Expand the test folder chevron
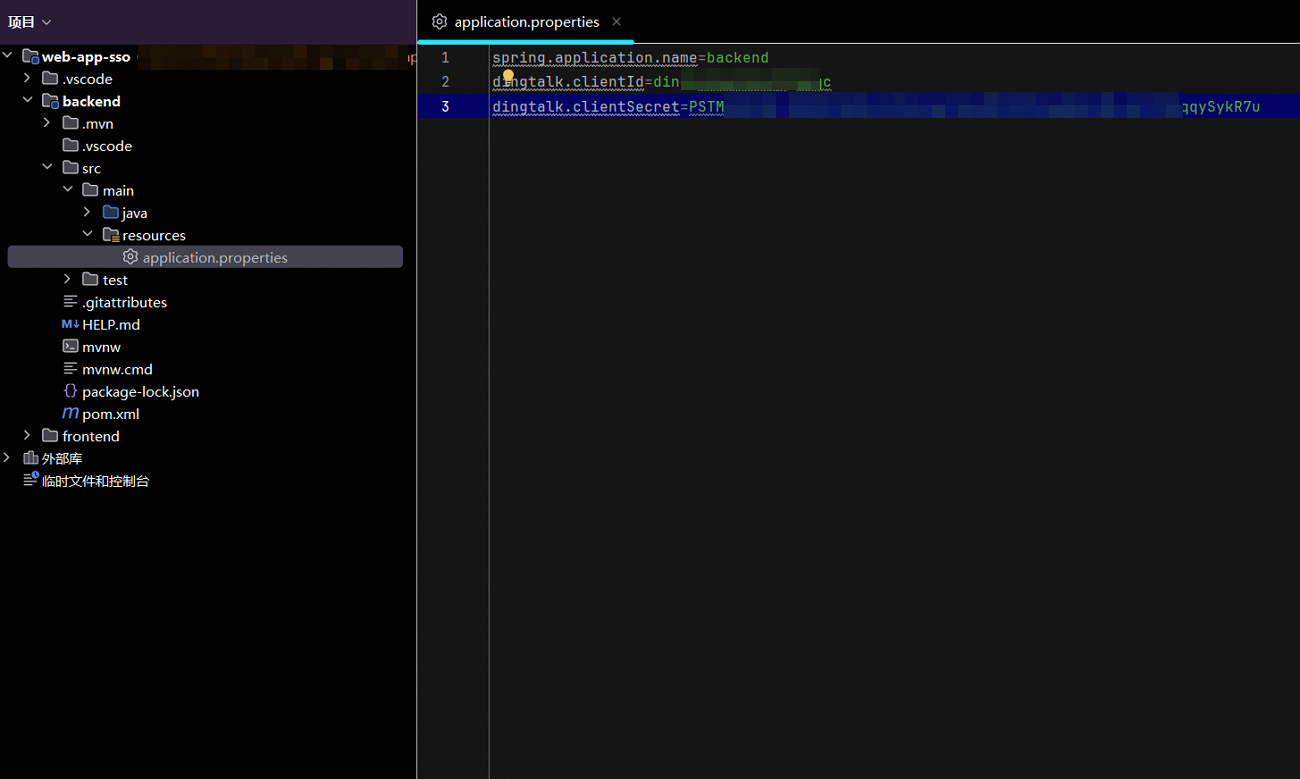Image resolution: width=1300 pixels, height=779 pixels. pyautogui.click(x=67, y=280)
